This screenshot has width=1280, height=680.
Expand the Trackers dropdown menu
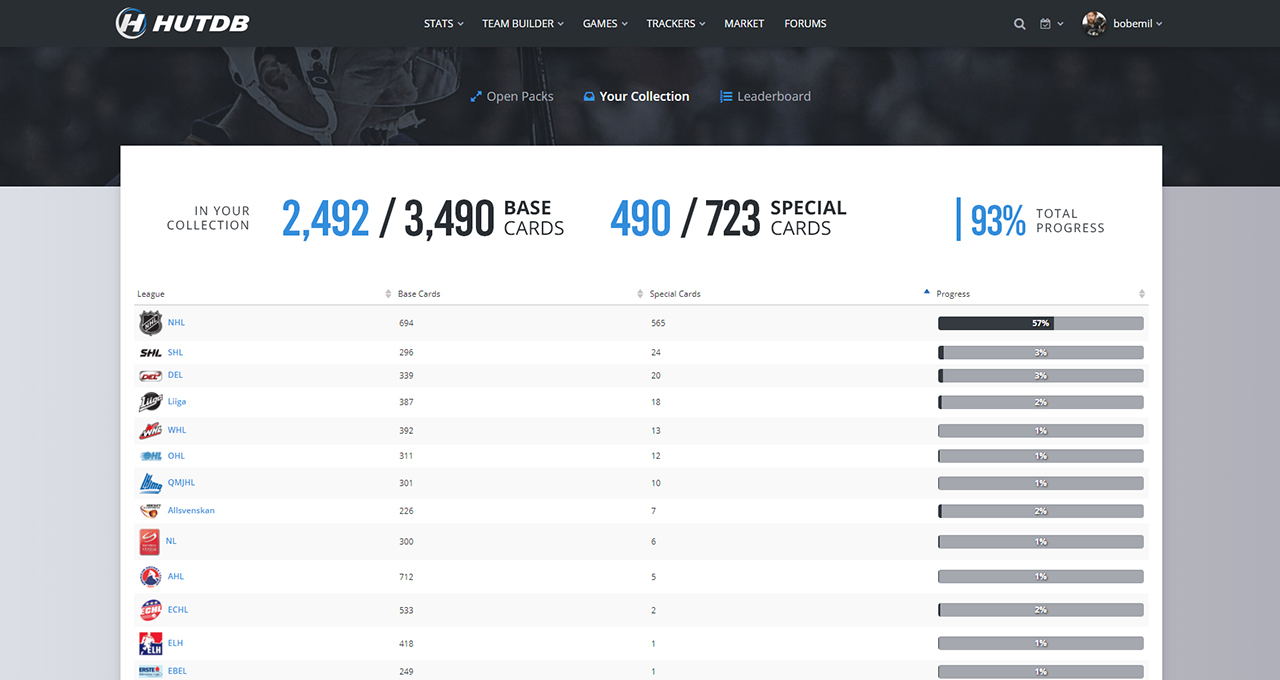click(675, 24)
